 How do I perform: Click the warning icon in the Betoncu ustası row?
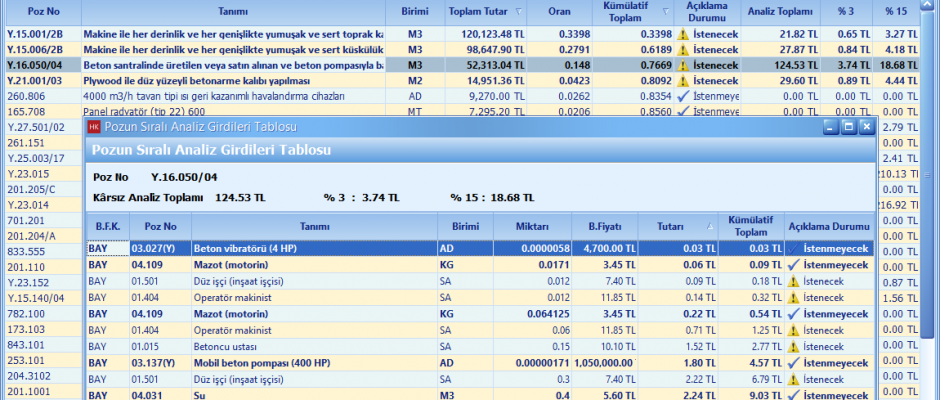(794, 345)
